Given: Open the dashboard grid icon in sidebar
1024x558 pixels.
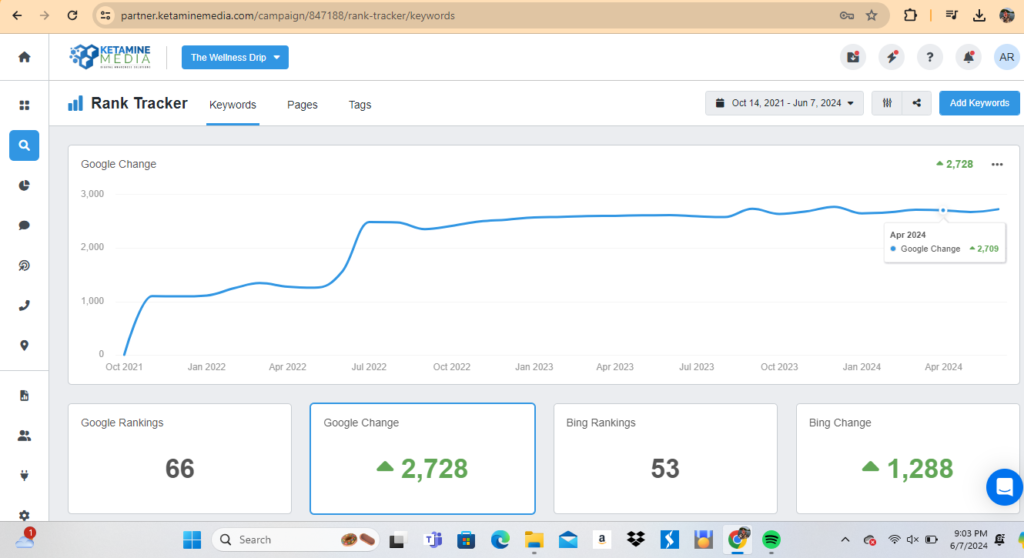Looking at the screenshot, I should (24, 105).
